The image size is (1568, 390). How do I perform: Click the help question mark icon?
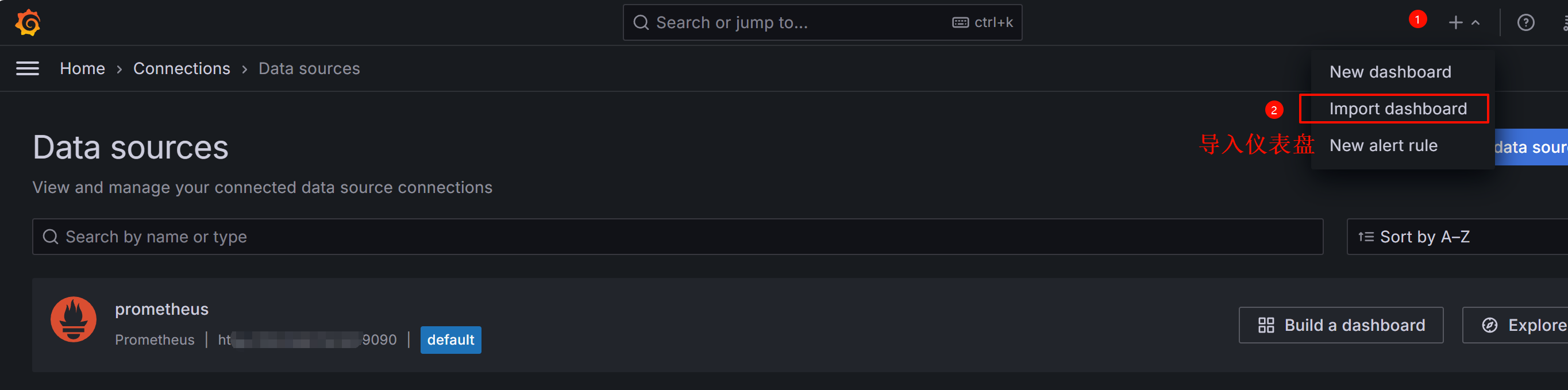click(x=1525, y=23)
